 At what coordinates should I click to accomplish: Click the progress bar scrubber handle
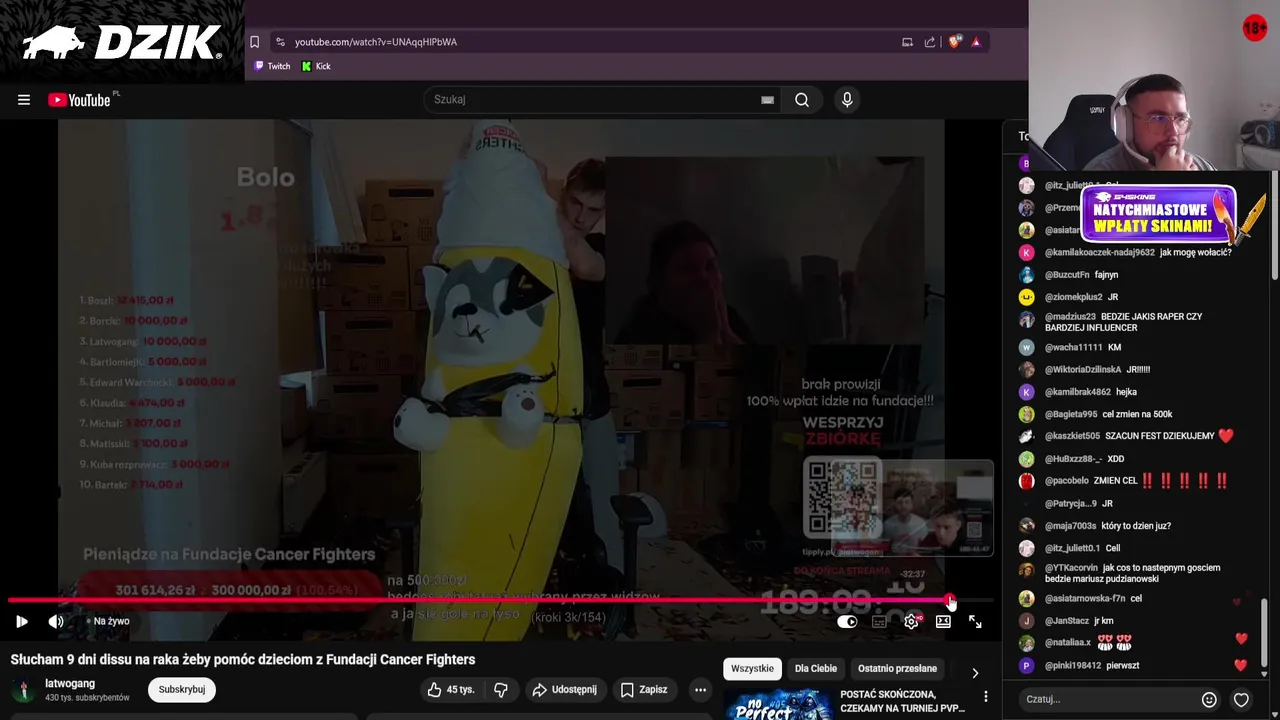(x=949, y=601)
